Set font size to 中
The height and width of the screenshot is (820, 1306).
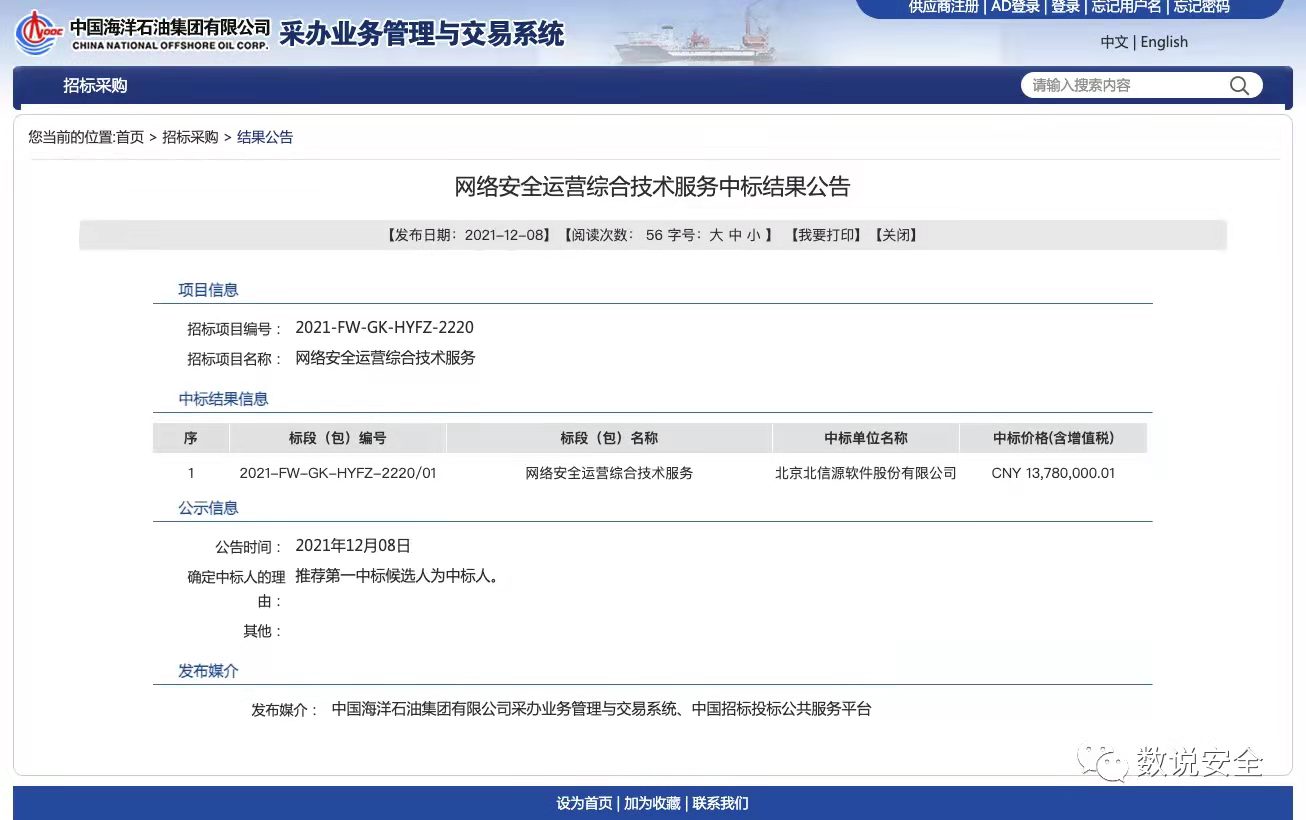(x=735, y=236)
